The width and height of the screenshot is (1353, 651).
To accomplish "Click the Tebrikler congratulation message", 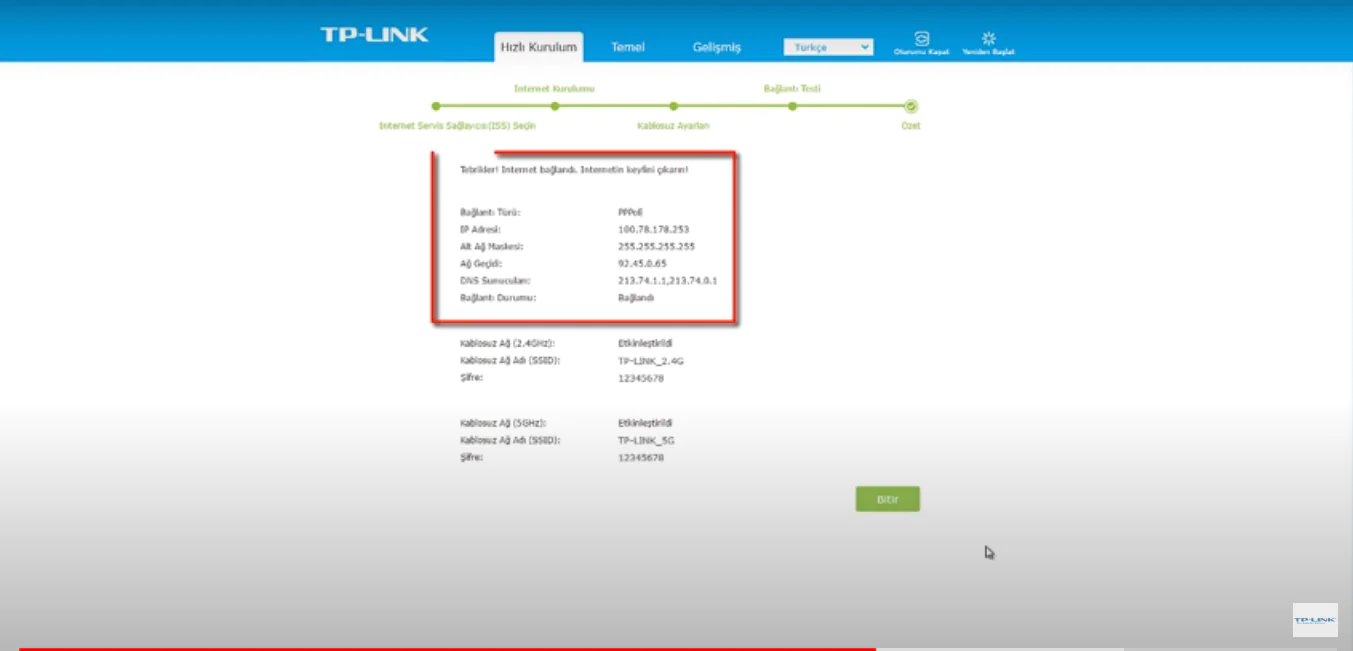I will (x=574, y=170).
